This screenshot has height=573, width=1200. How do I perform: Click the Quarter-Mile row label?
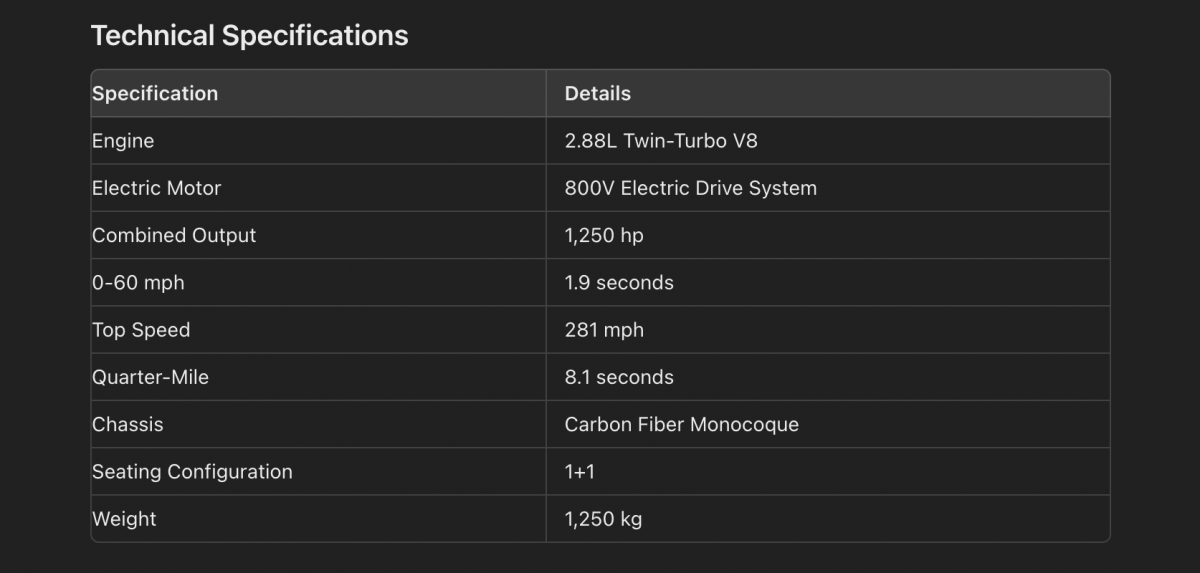point(150,377)
